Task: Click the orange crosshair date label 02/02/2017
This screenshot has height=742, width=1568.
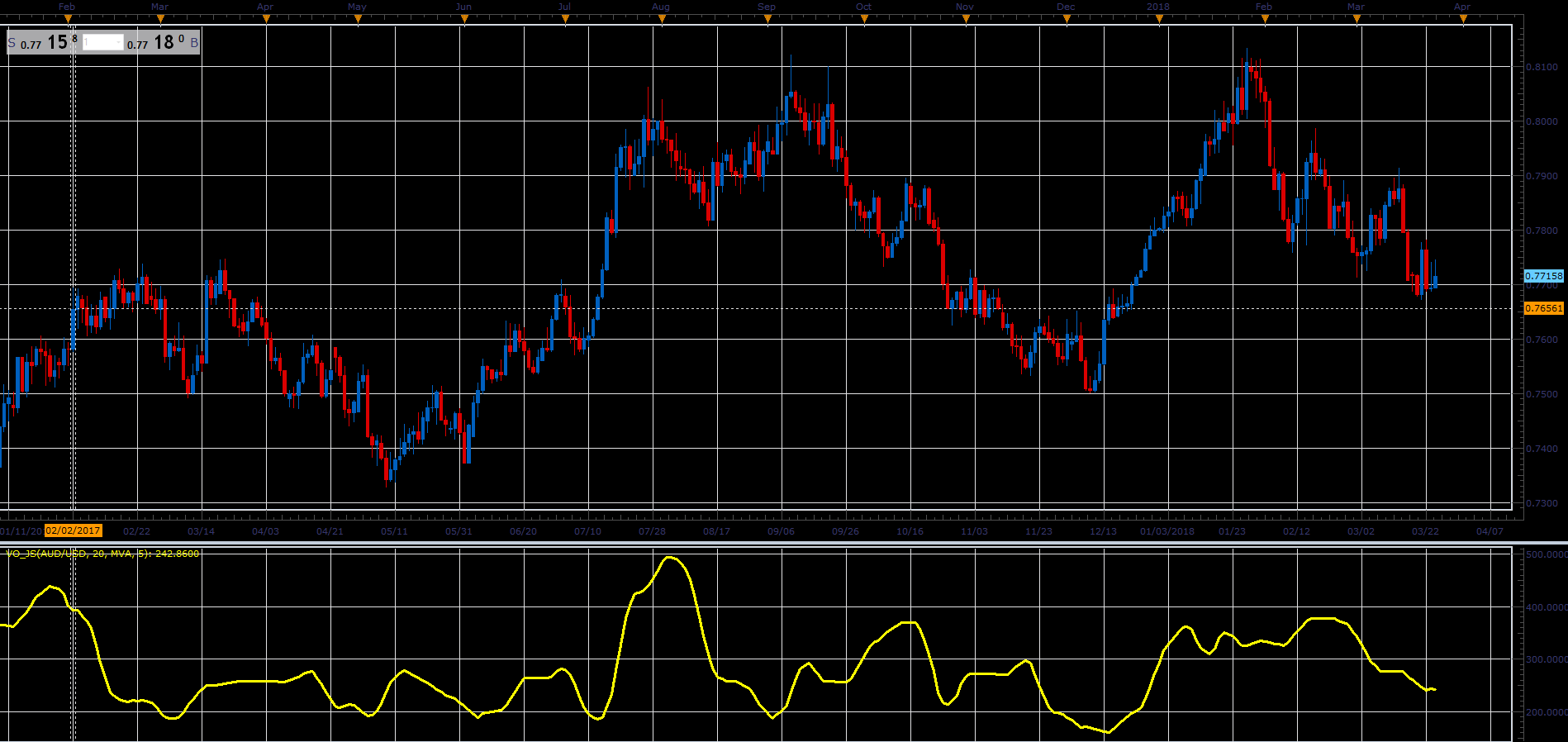Action: tap(74, 530)
